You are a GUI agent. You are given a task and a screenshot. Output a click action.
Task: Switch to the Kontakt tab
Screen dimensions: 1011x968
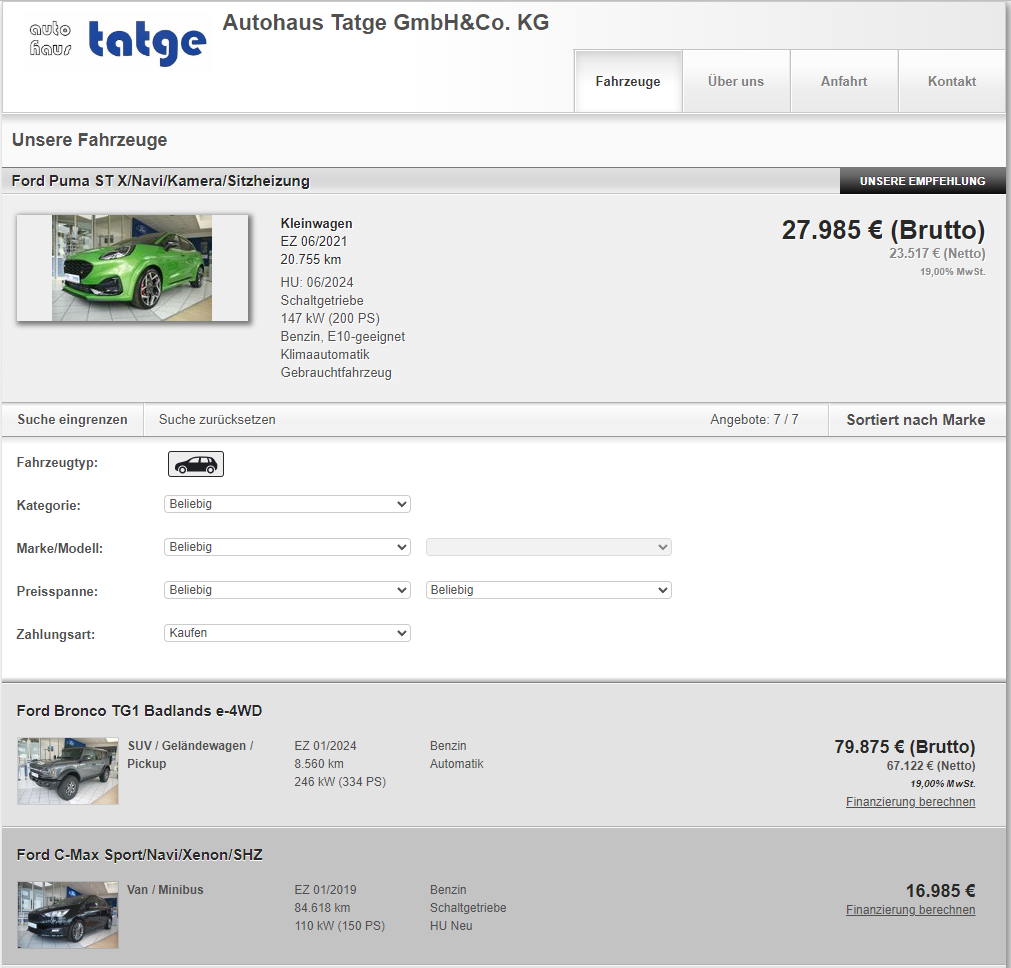tap(951, 82)
